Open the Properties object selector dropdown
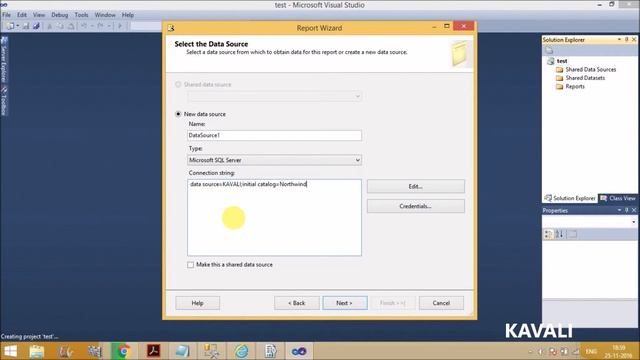 pyautogui.click(x=633, y=222)
